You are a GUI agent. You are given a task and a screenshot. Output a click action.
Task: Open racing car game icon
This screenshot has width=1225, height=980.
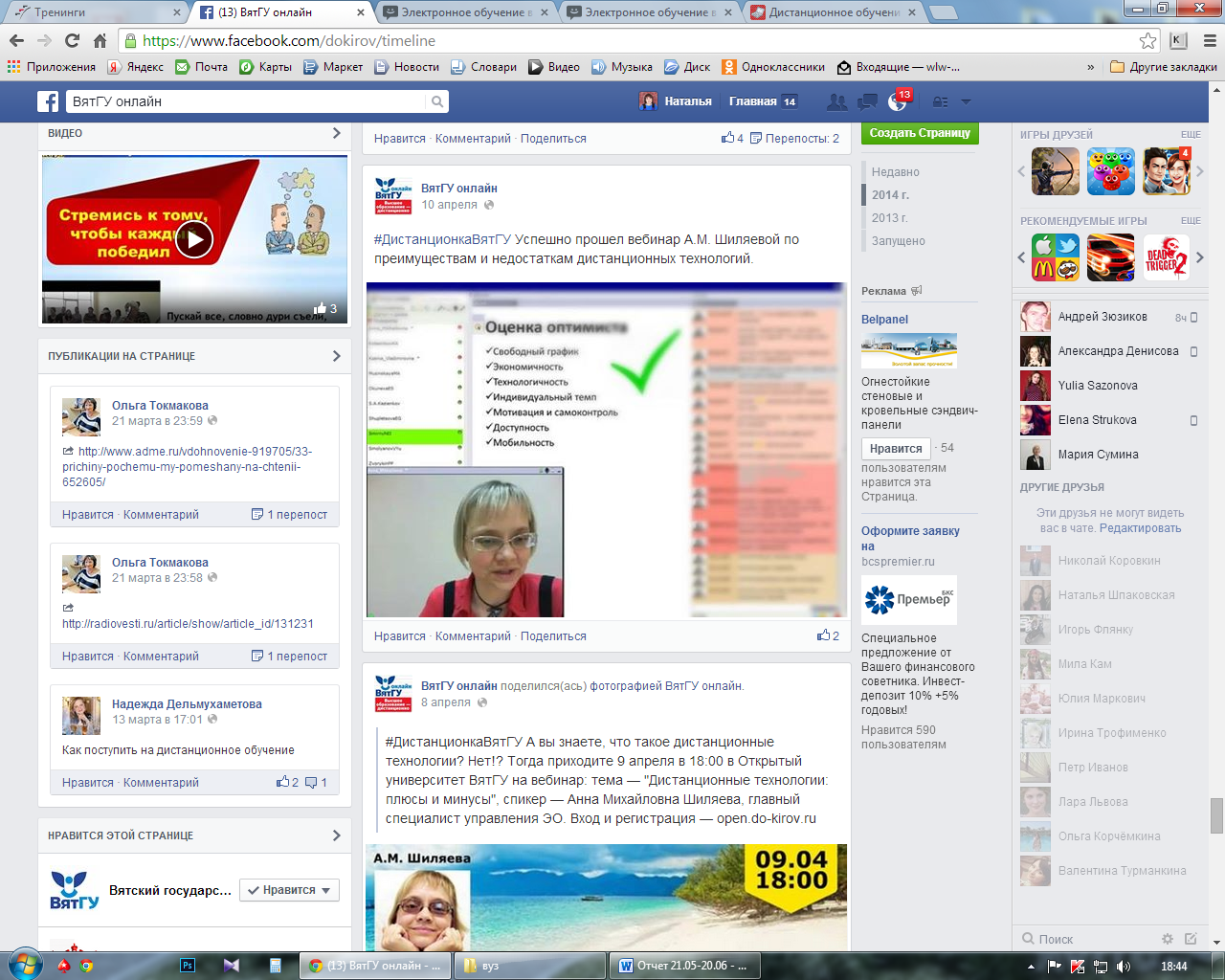pos(1111,256)
